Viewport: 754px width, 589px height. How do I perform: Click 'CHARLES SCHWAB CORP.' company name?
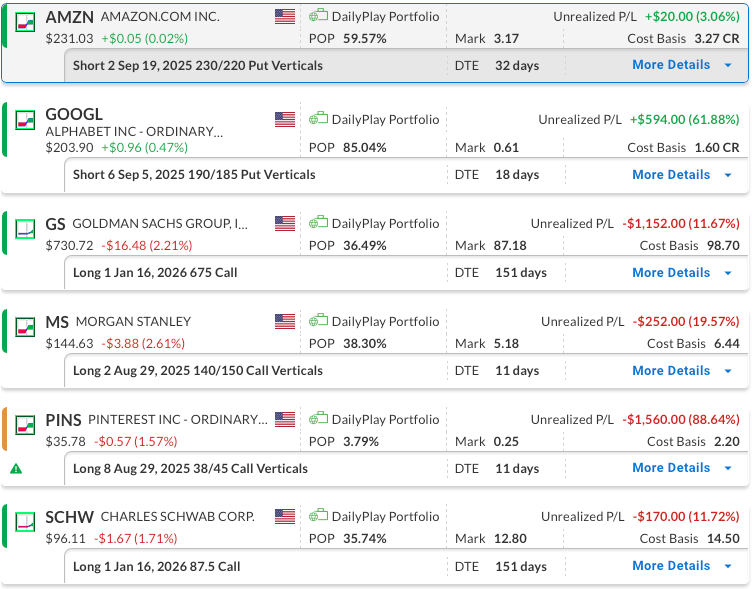[177, 516]
